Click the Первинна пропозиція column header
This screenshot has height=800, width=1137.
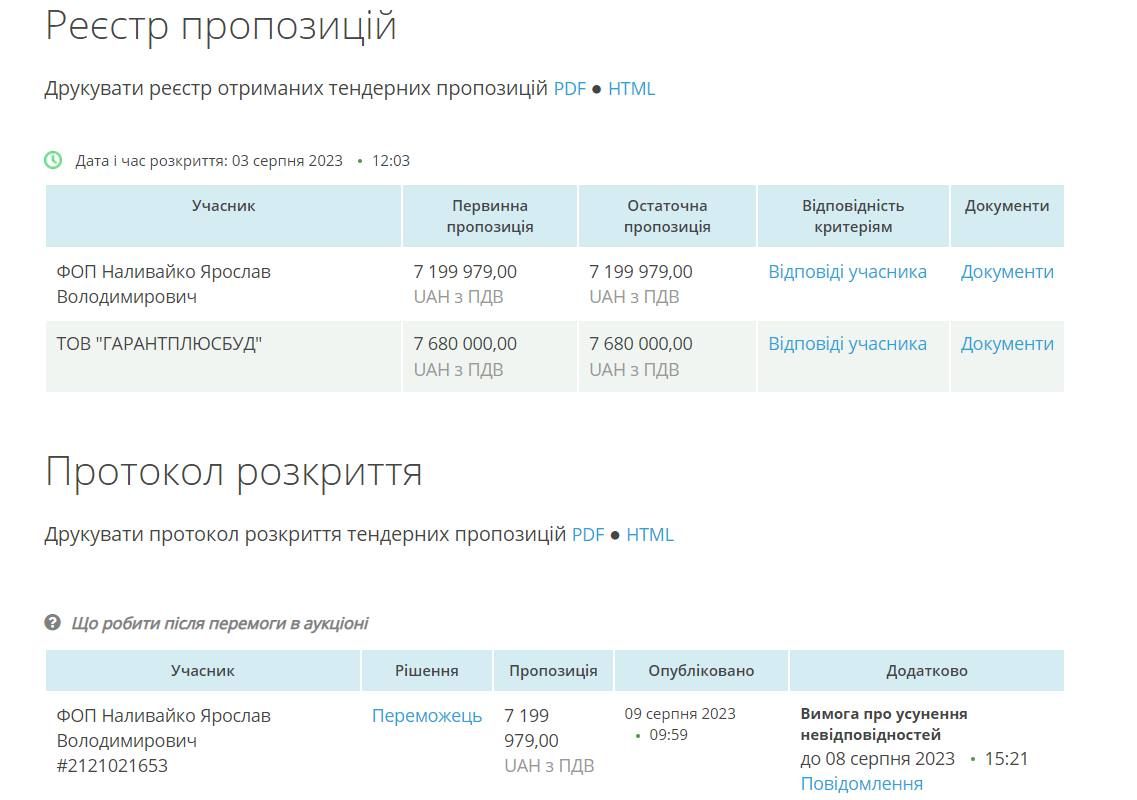pyautogui.click(x=490, y=216)
